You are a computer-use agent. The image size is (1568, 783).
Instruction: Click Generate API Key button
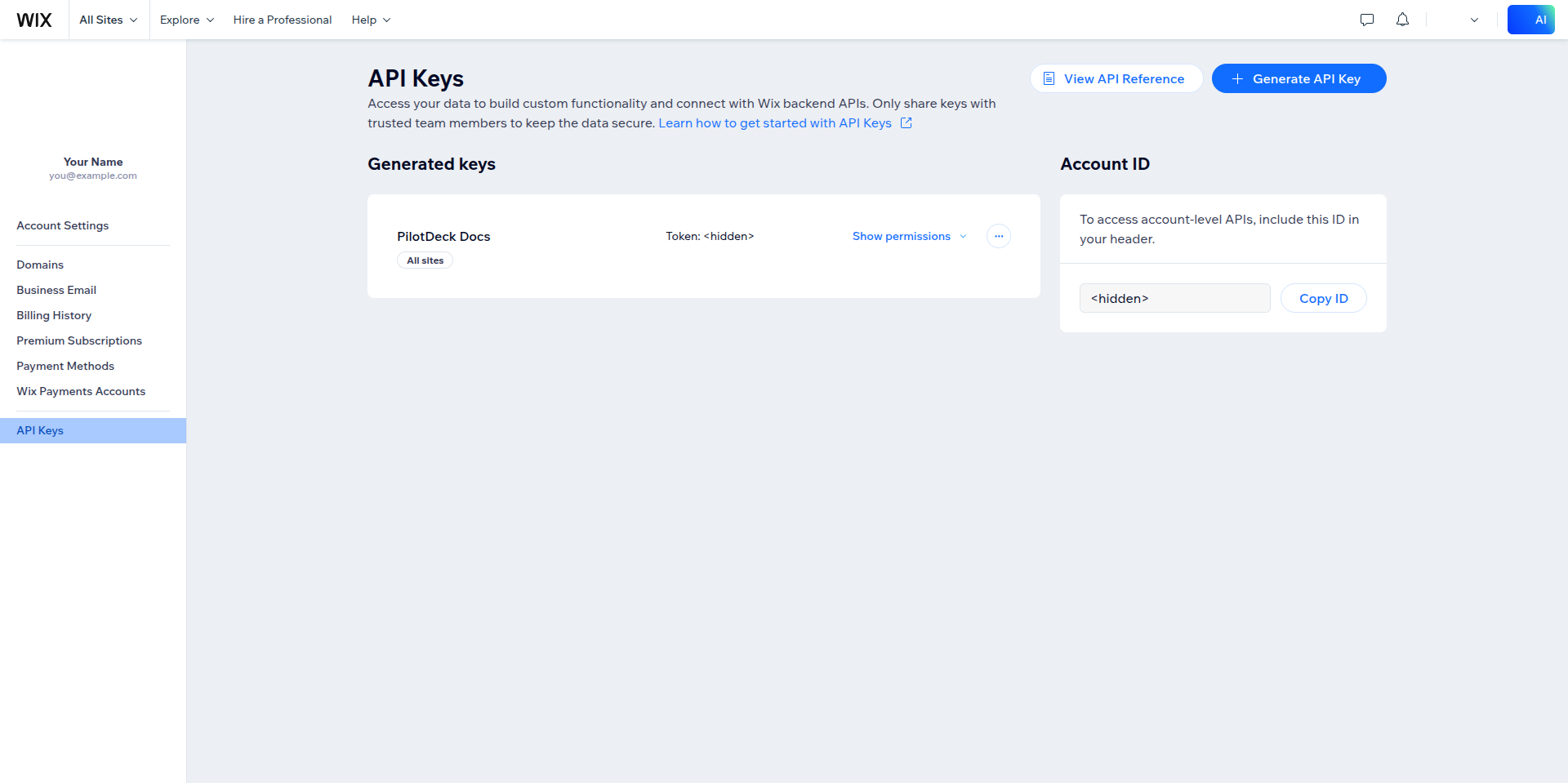tap(1298, 78)
